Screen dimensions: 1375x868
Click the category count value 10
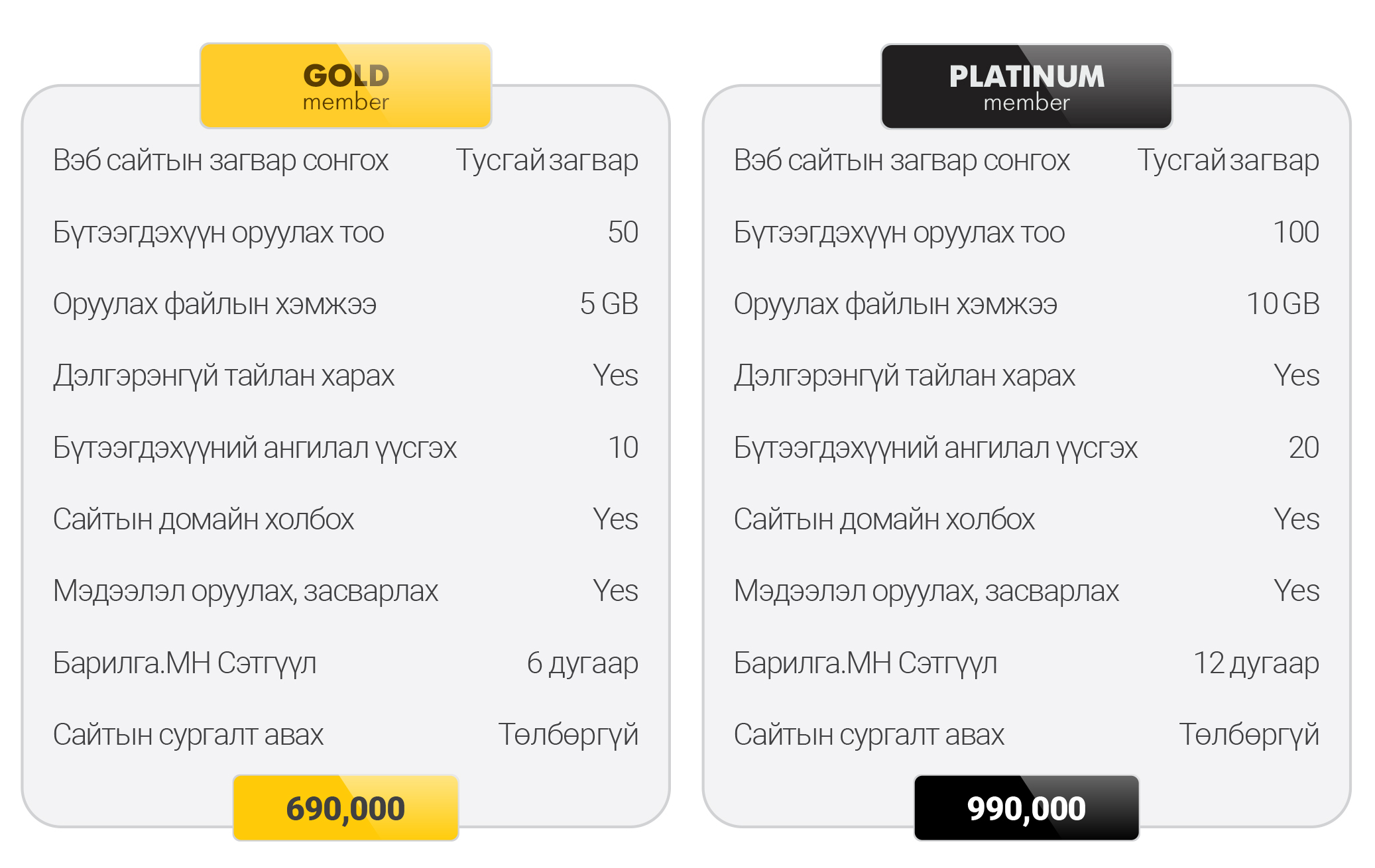click(x=623, y=447)
